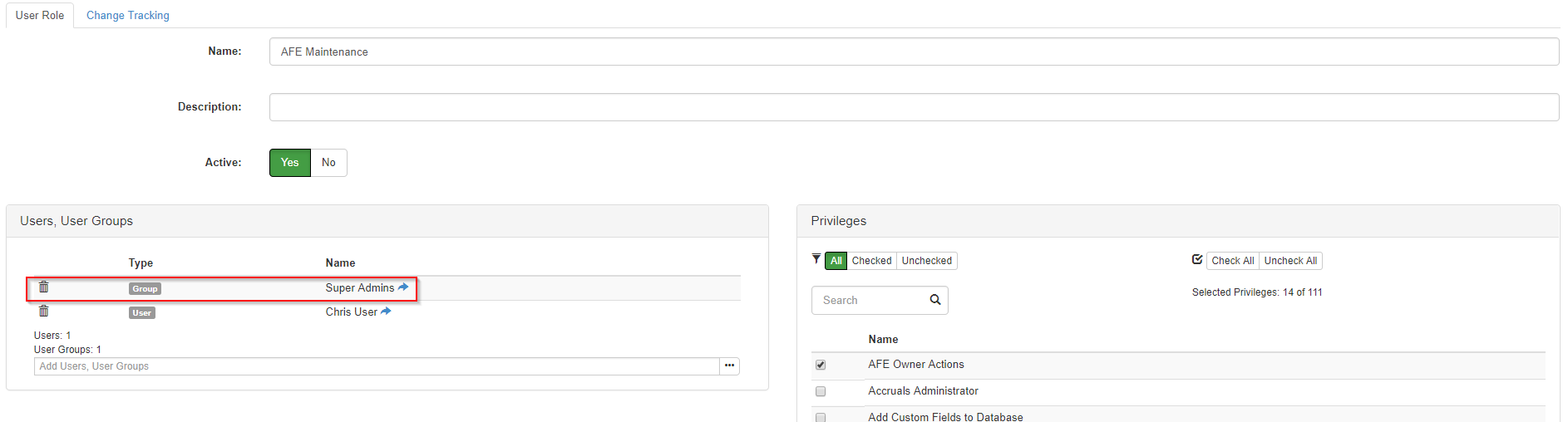The height and width of the screenshot is (422, 1568).
Task: Click the Check All button
Action: 1232,261
